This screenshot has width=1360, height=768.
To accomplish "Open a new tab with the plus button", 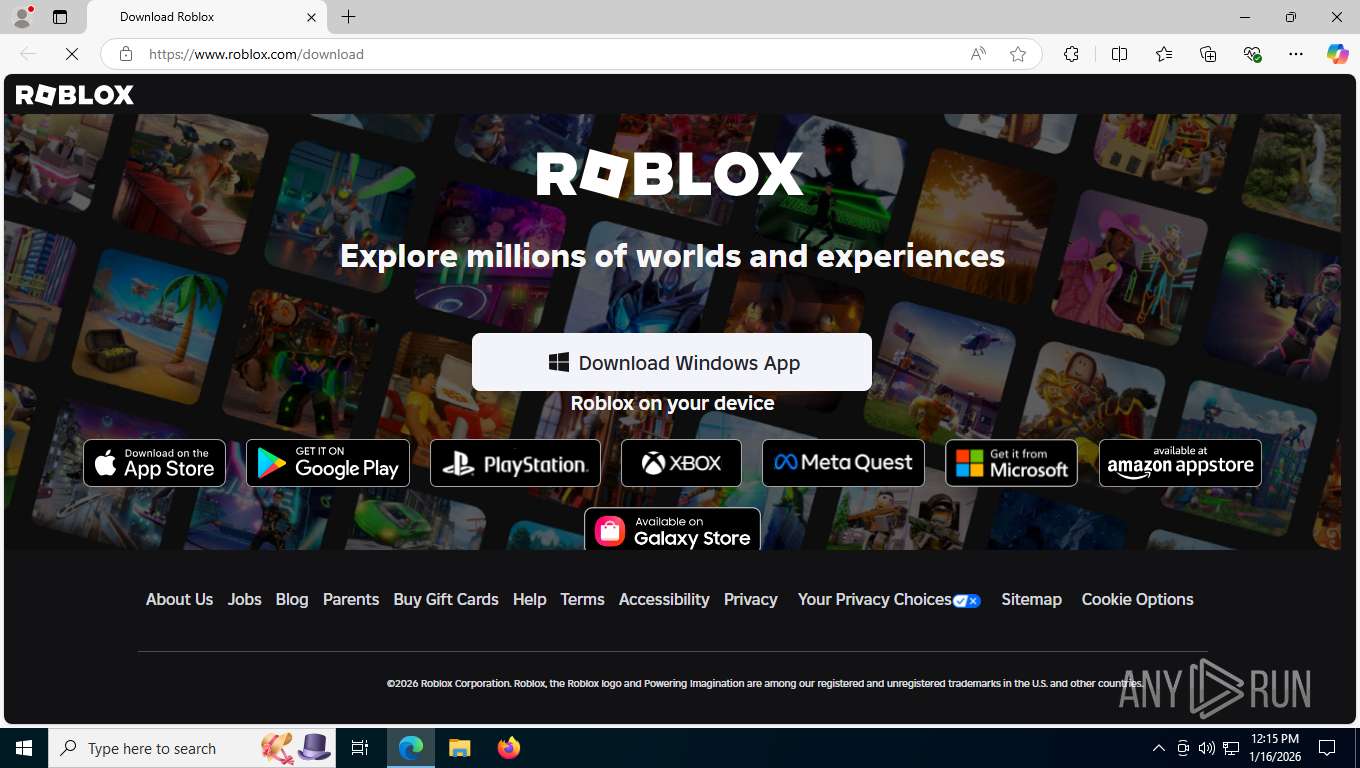I will click(x=348, y=17).
